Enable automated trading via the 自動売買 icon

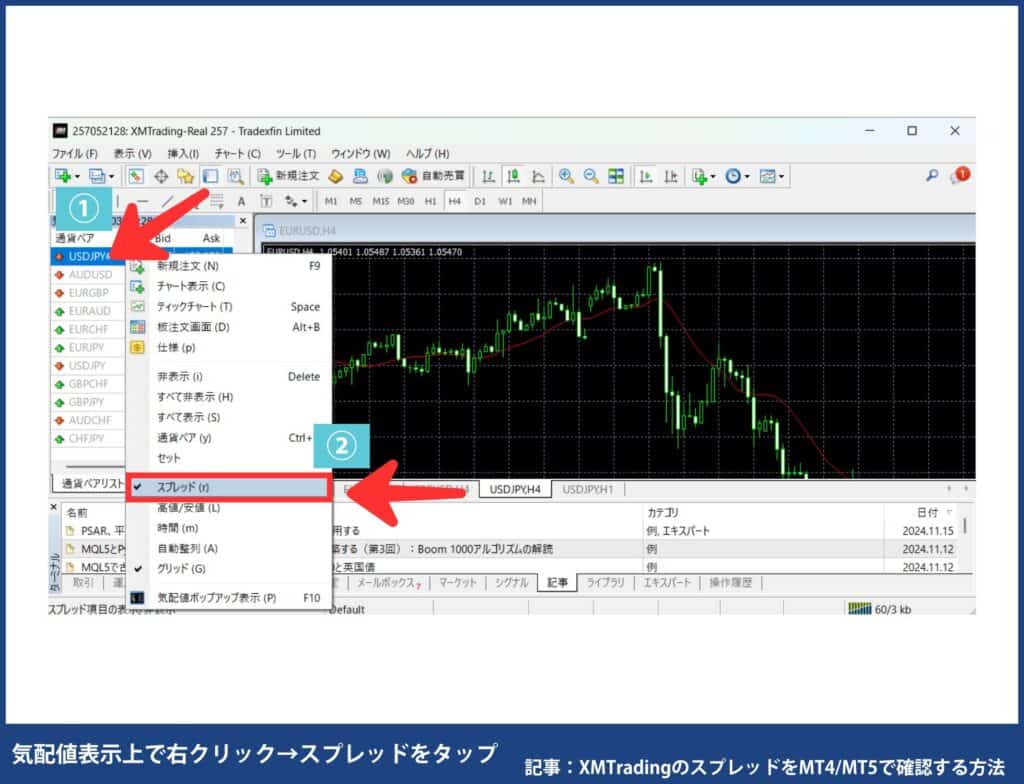click(410, 176)
